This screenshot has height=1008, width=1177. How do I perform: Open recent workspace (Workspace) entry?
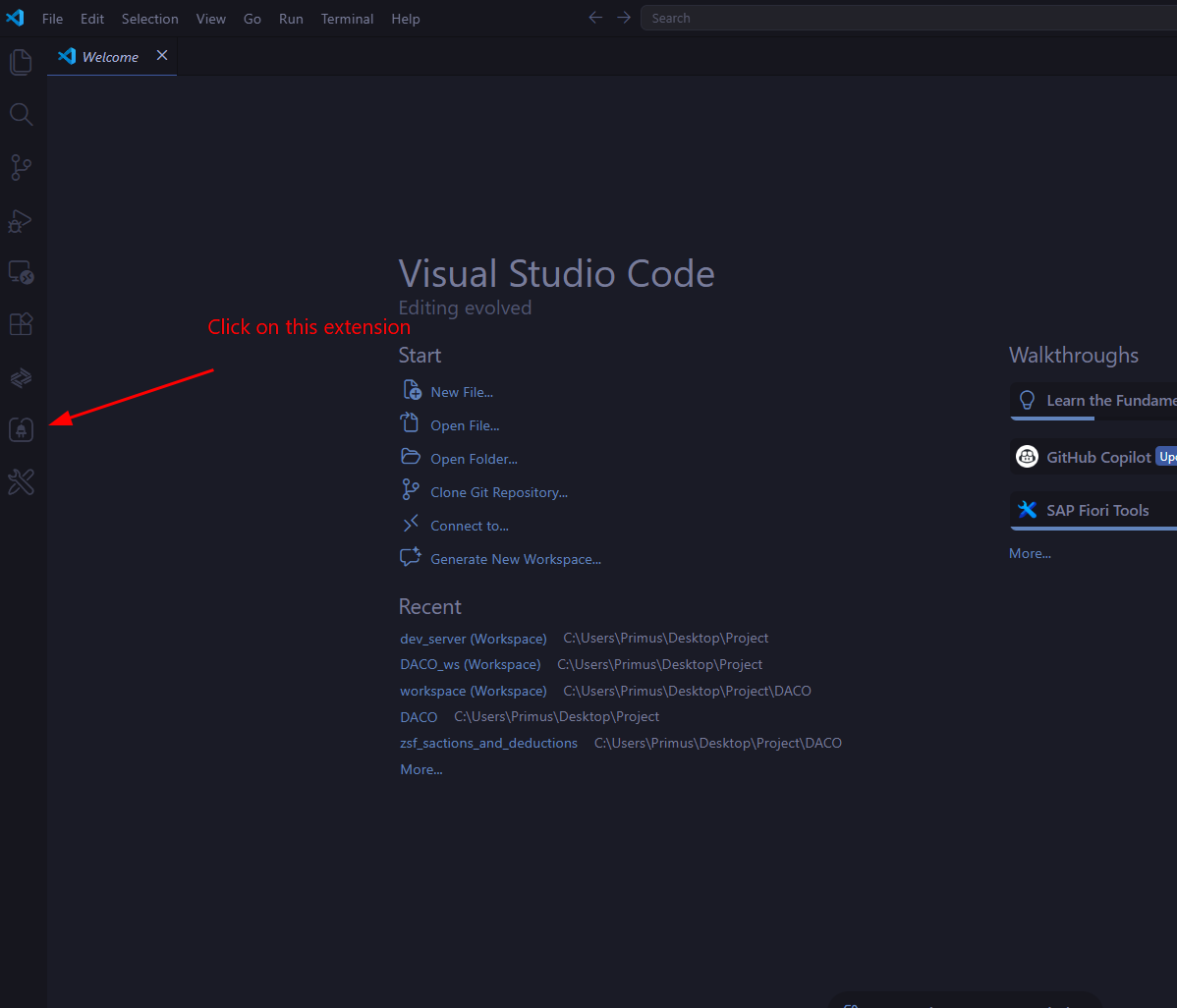pos(473,691)
